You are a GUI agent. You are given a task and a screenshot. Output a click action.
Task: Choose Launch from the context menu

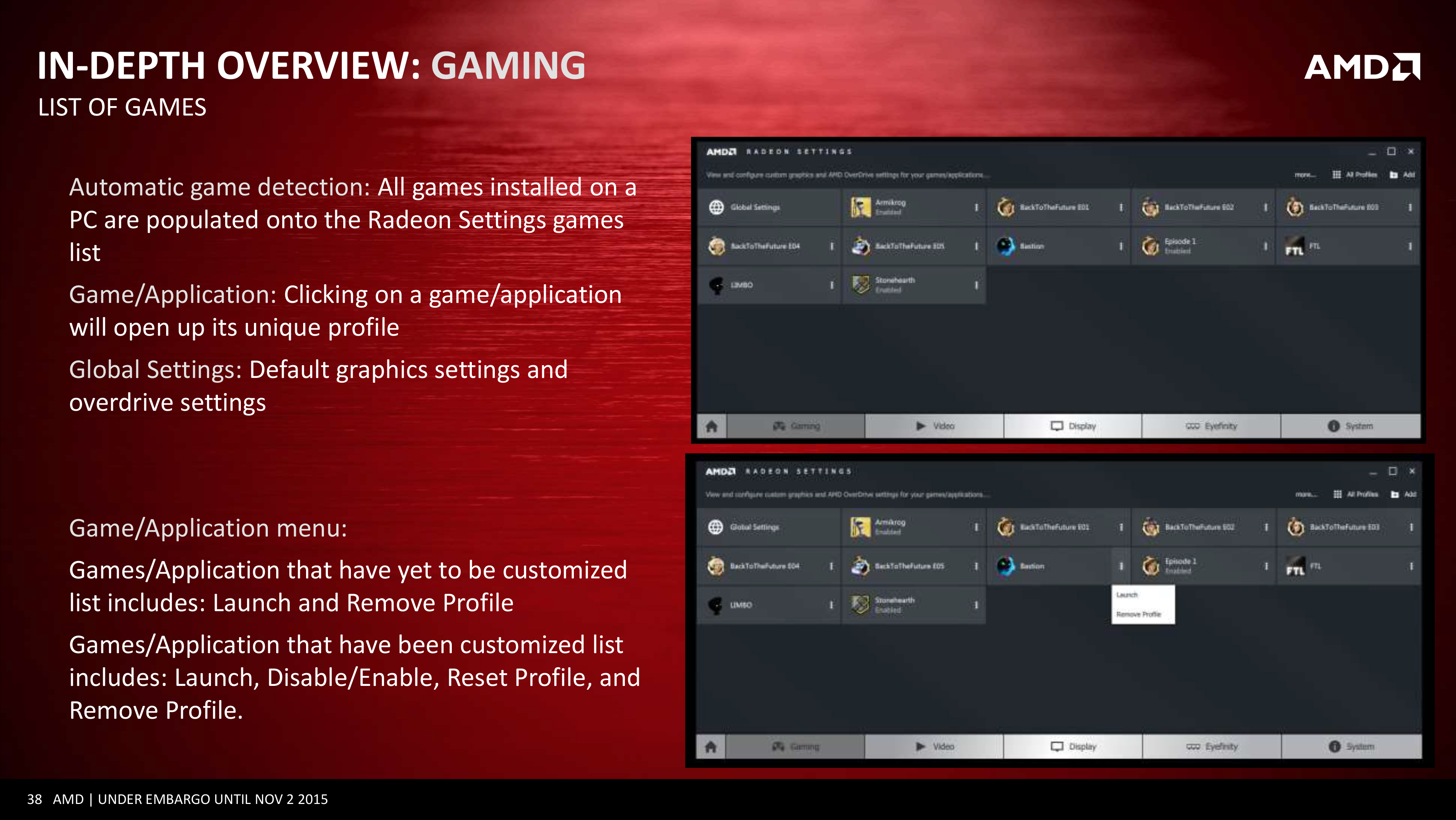1127,594
